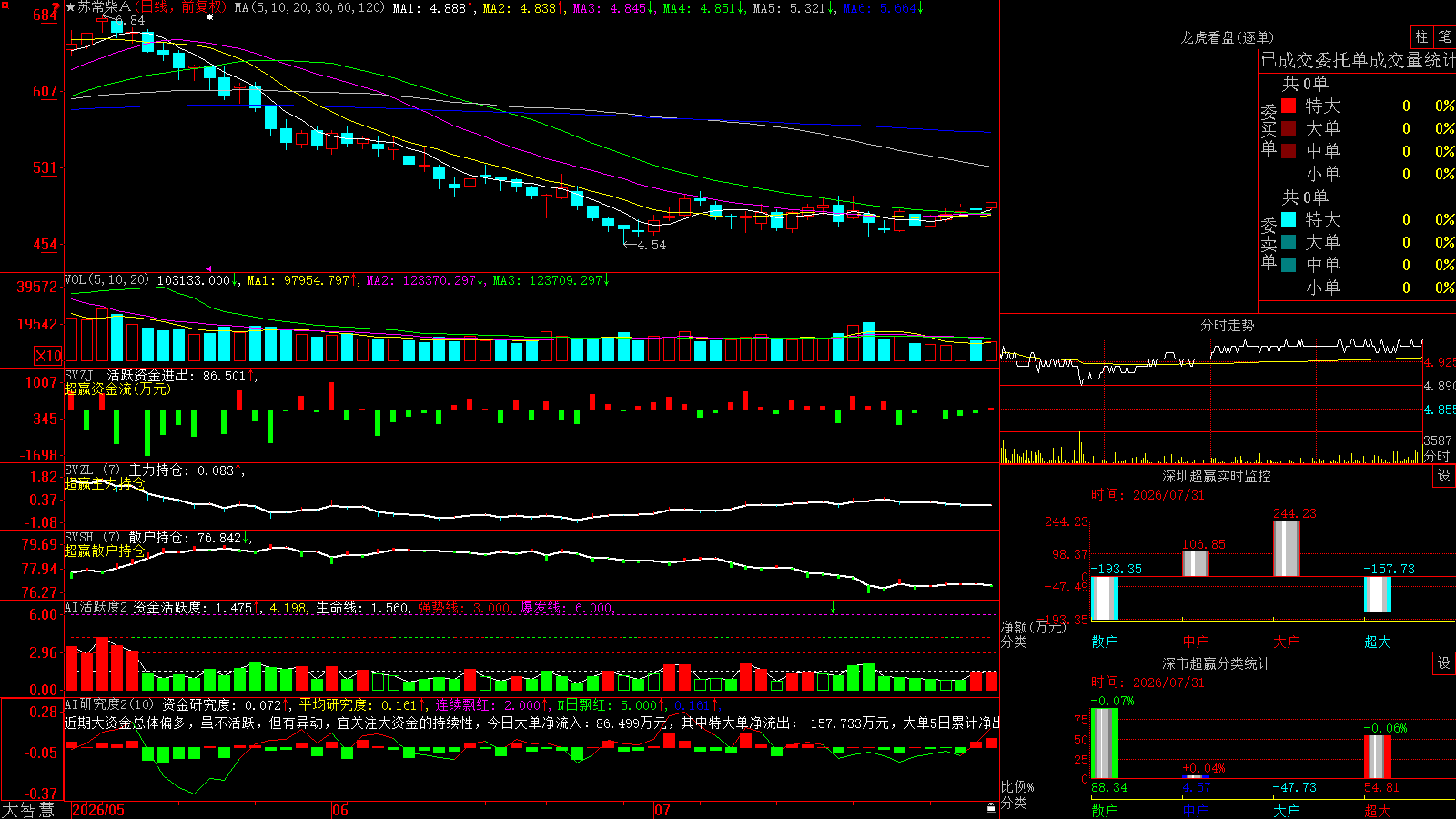
Task: Click the 委卖单 section label
Action: [x=1269, y=244]
